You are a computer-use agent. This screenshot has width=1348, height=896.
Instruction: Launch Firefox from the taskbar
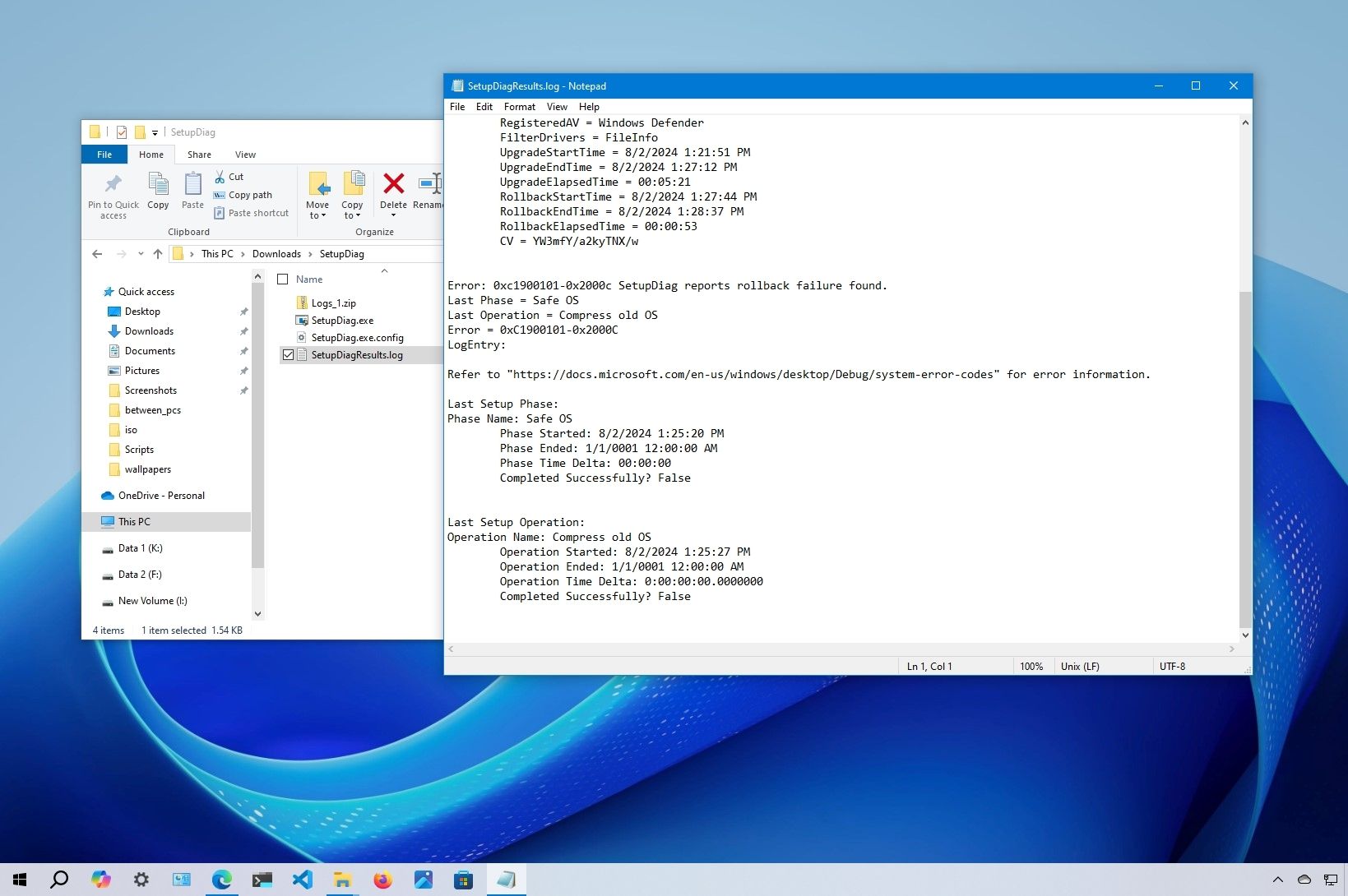383,880
